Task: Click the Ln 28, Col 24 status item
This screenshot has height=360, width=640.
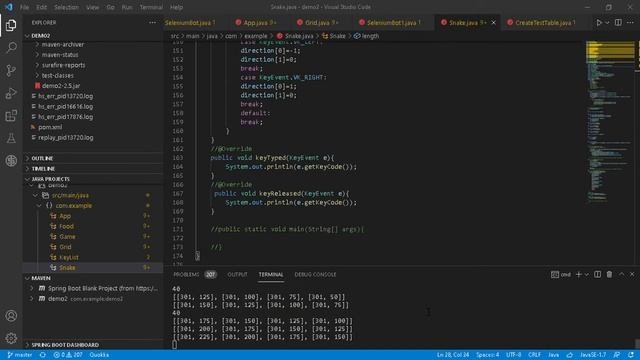Action: [453, 355]
